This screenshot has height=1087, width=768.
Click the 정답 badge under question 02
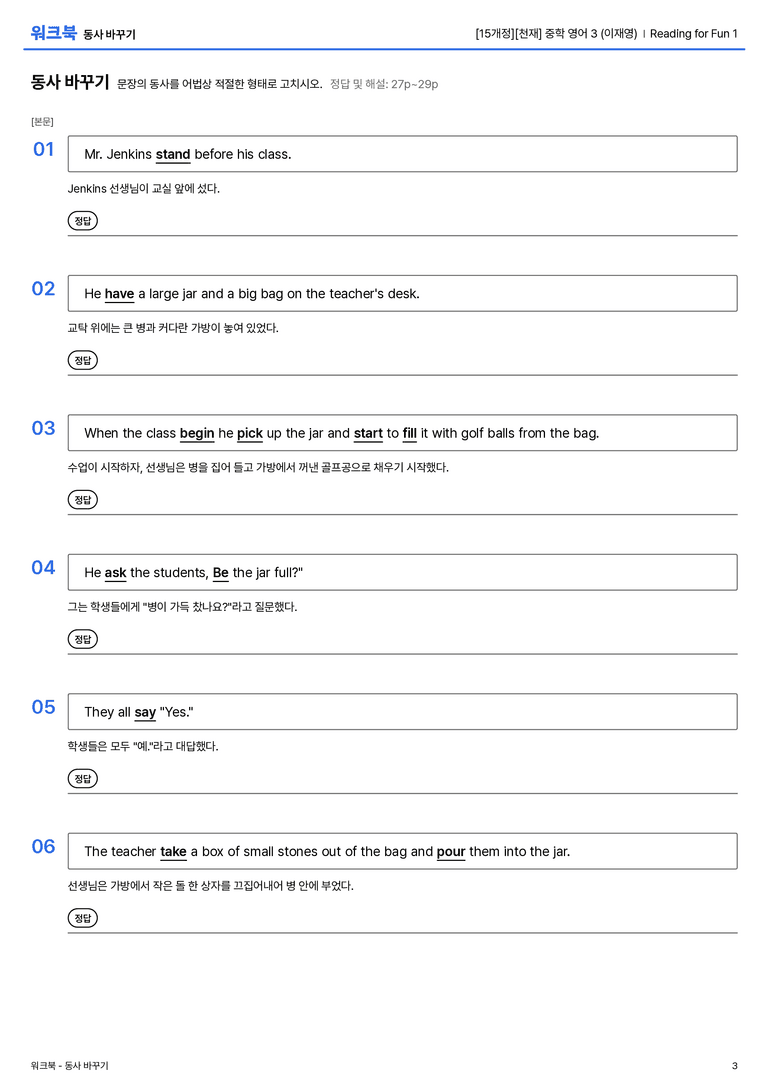pos(82,360)
